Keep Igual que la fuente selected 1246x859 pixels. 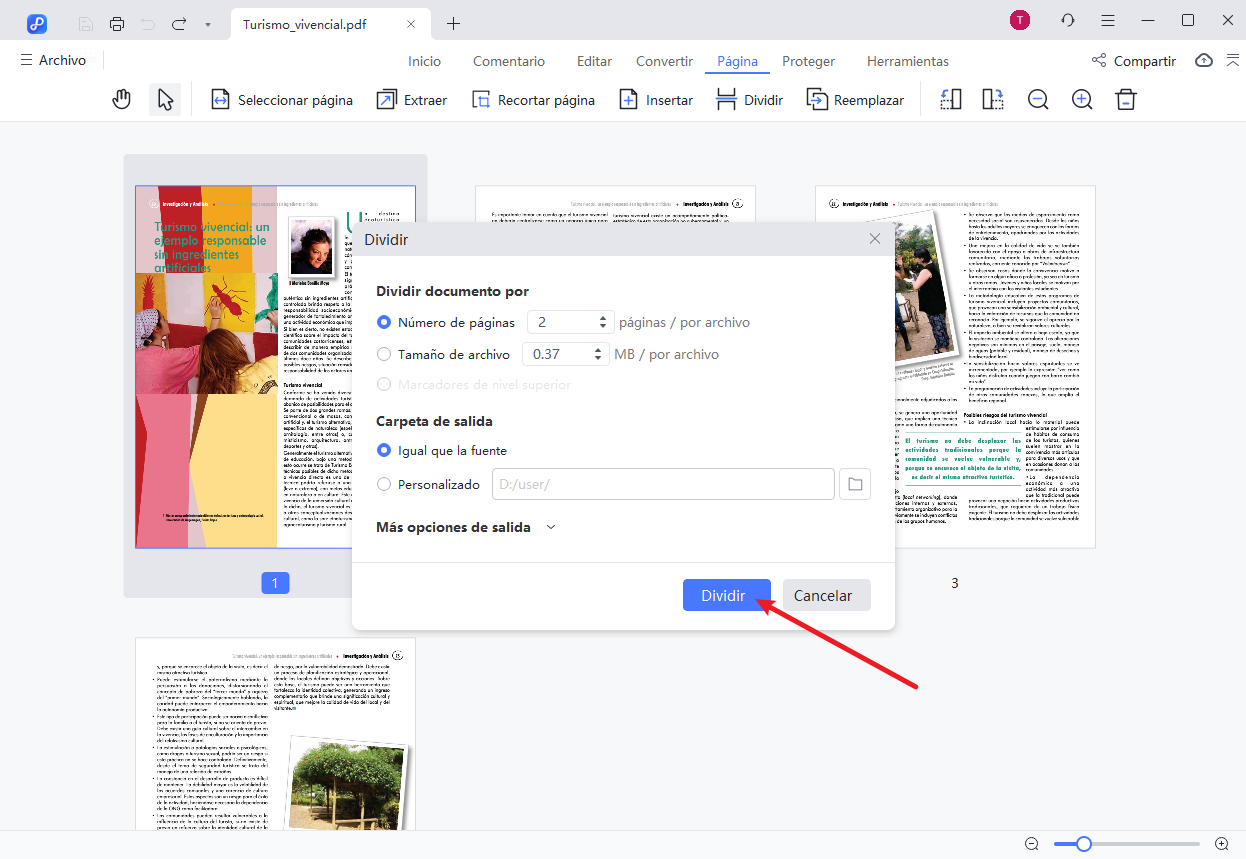[383, 450]
